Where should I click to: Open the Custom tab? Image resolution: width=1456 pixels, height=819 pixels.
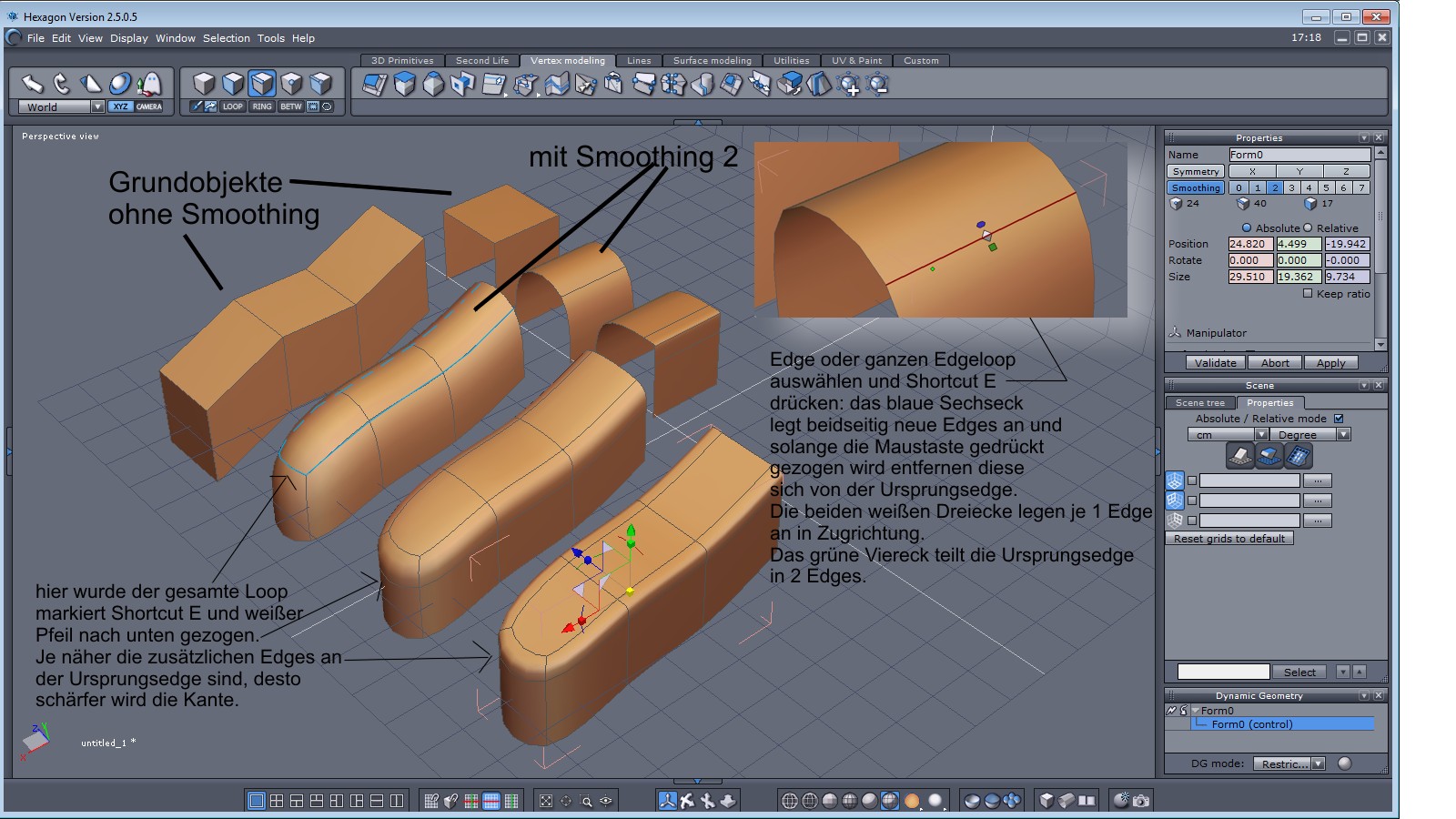coord(921,61)
